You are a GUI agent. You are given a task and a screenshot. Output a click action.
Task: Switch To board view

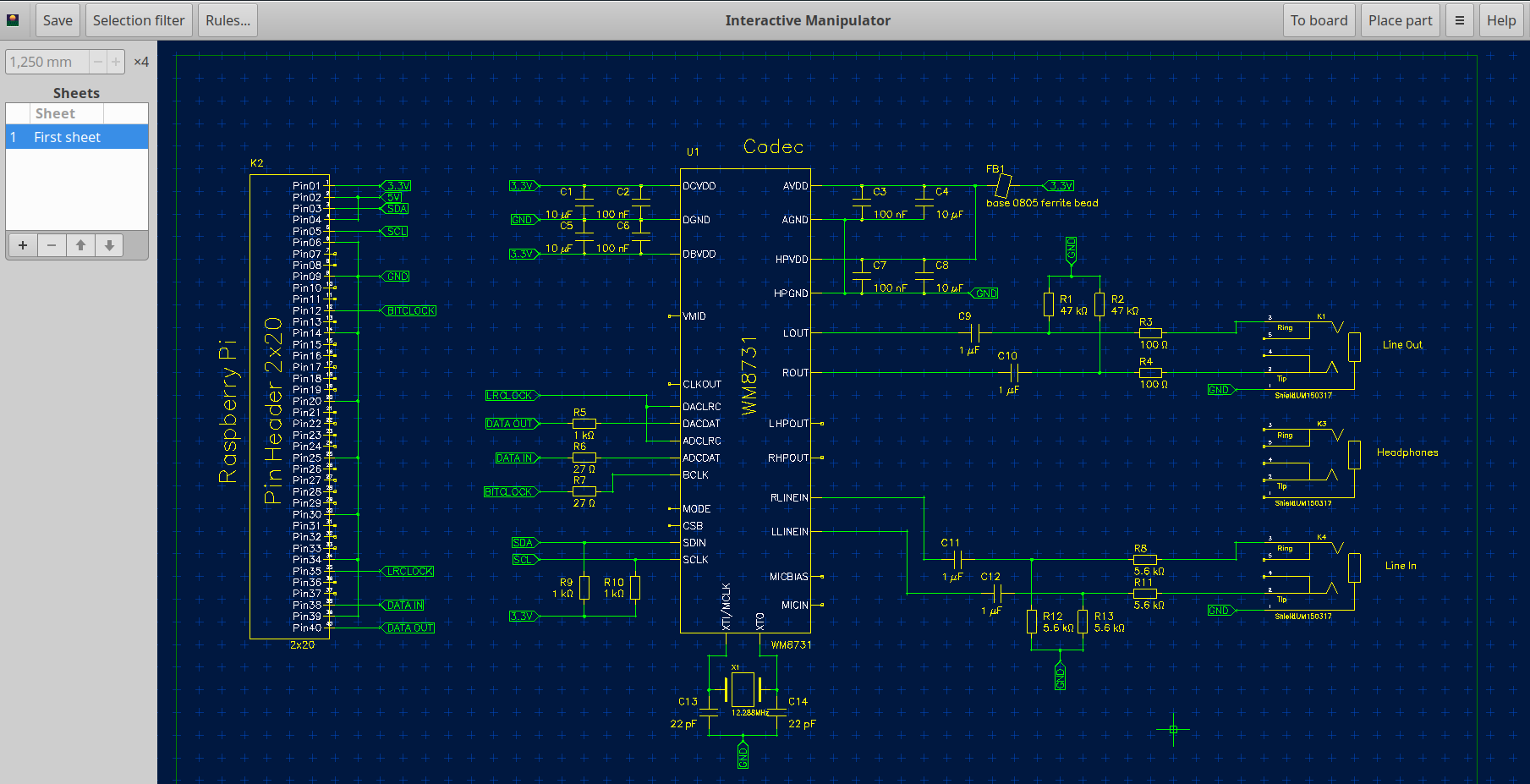coord(1319,20)
